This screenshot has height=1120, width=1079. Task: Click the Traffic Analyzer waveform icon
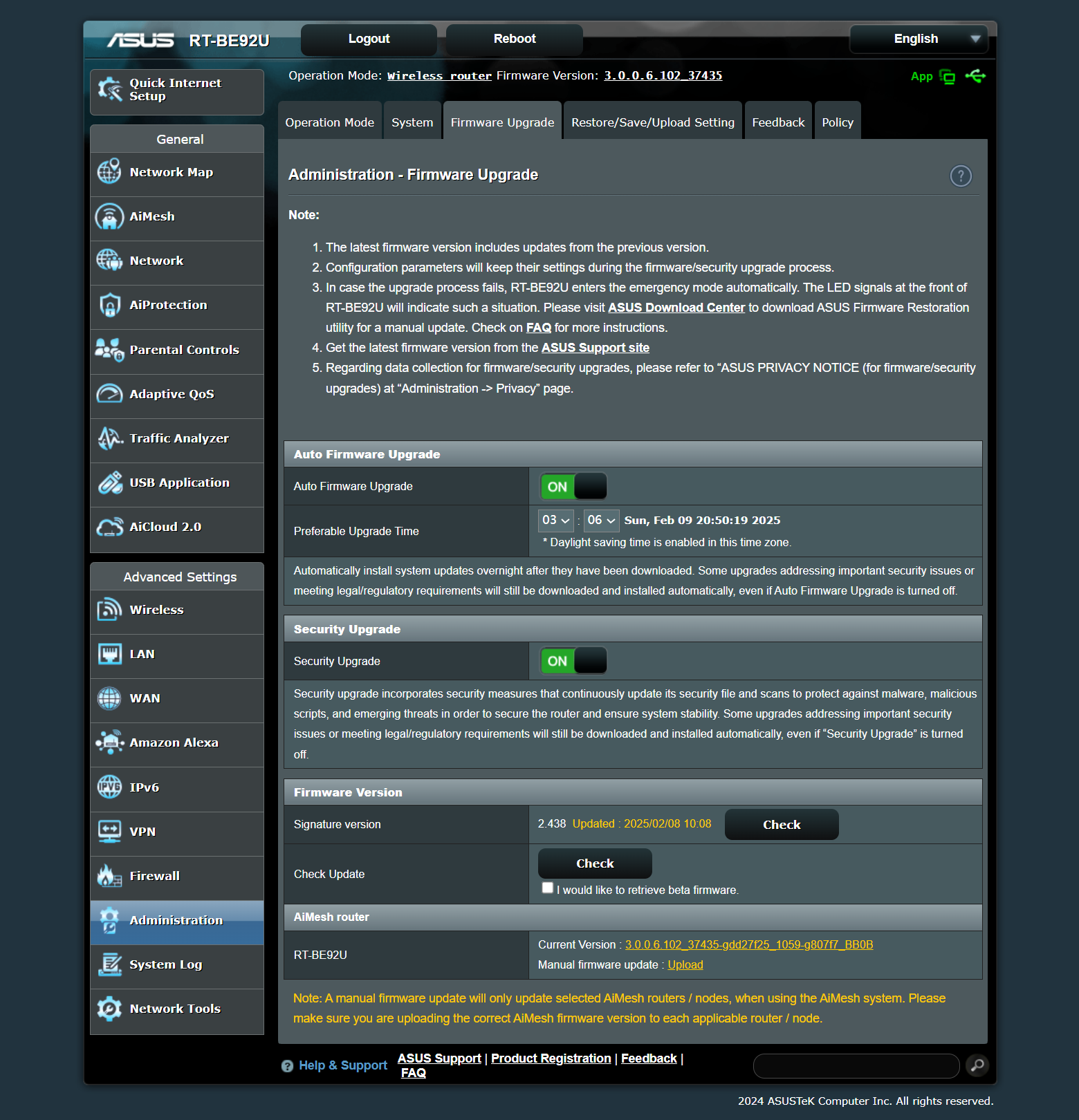point(109,438)
